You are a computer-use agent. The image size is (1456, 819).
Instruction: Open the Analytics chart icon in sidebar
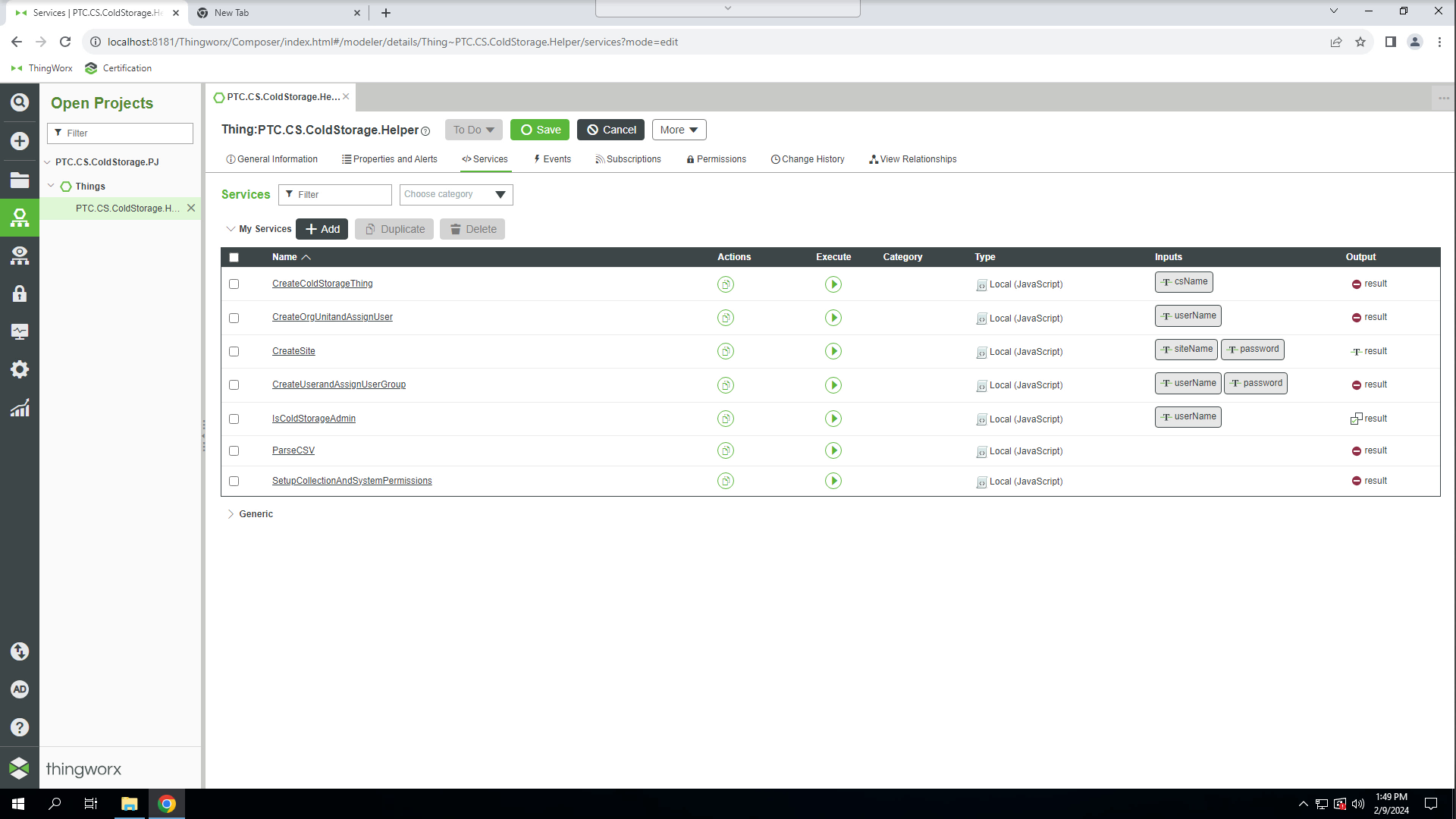click(x=20, y=408)
